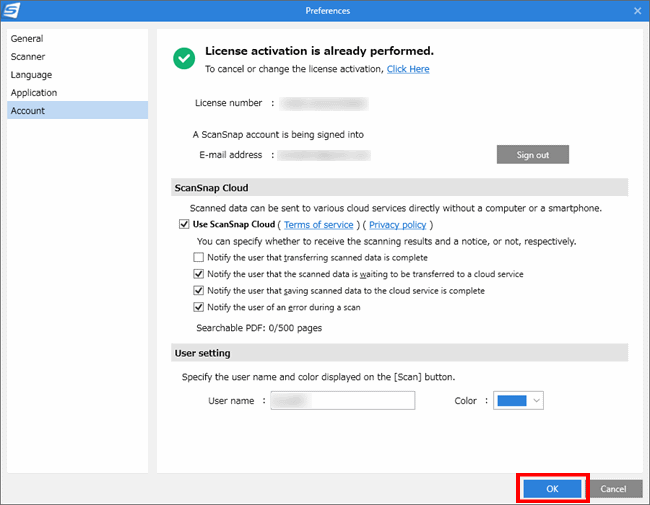The image size is (650, 505).
Task: Uncheck notify saving to cloud service complete
Action: (x=199, y=291)
